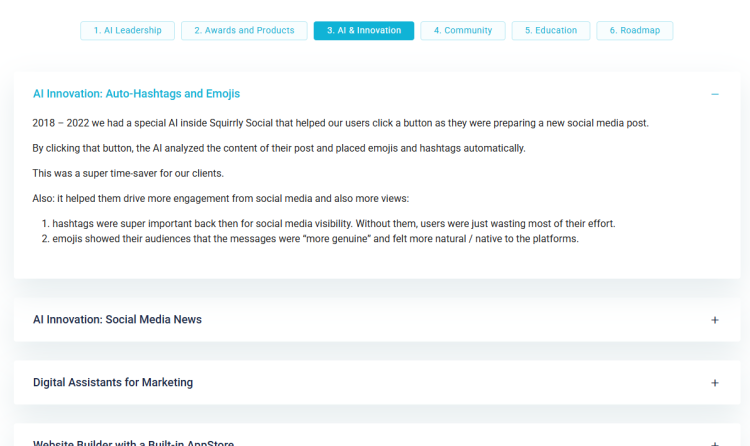Click the text 'By clicking that button, the AI analyzed'
This screenshot has width=750, height=446.
(x=279, y=148)
